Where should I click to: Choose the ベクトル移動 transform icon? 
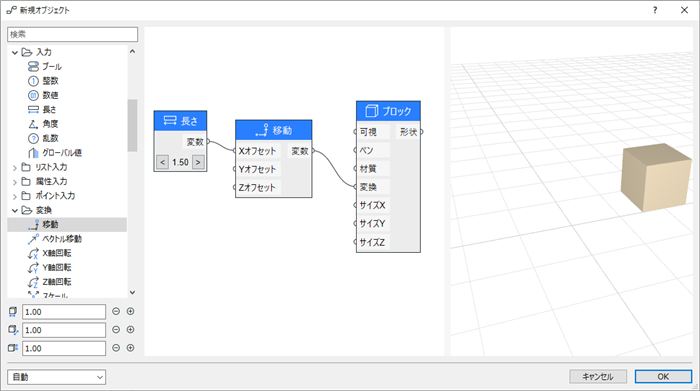click(x=33, y=239)
